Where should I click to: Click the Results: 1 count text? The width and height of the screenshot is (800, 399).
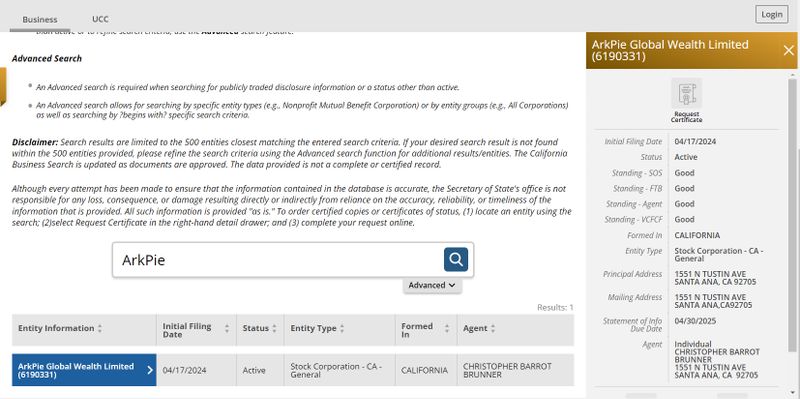coord(555,307)
